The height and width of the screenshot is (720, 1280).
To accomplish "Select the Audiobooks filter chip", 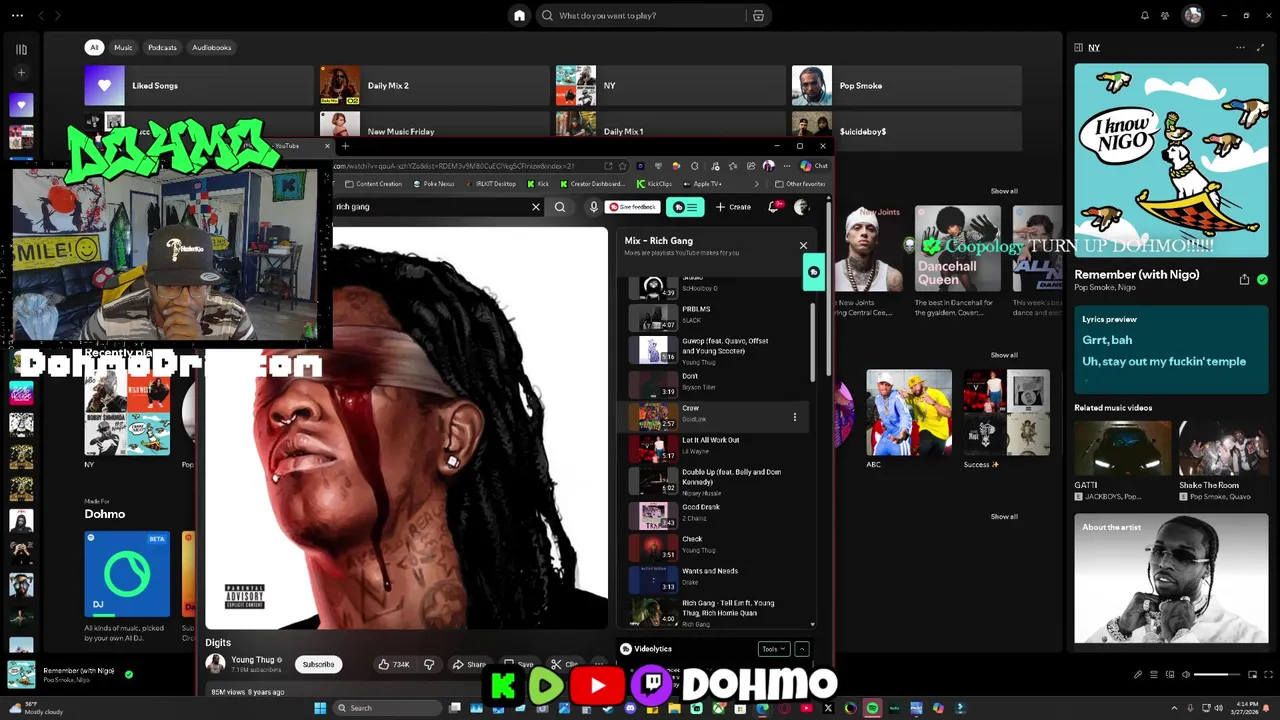I will tap(211, 47).
